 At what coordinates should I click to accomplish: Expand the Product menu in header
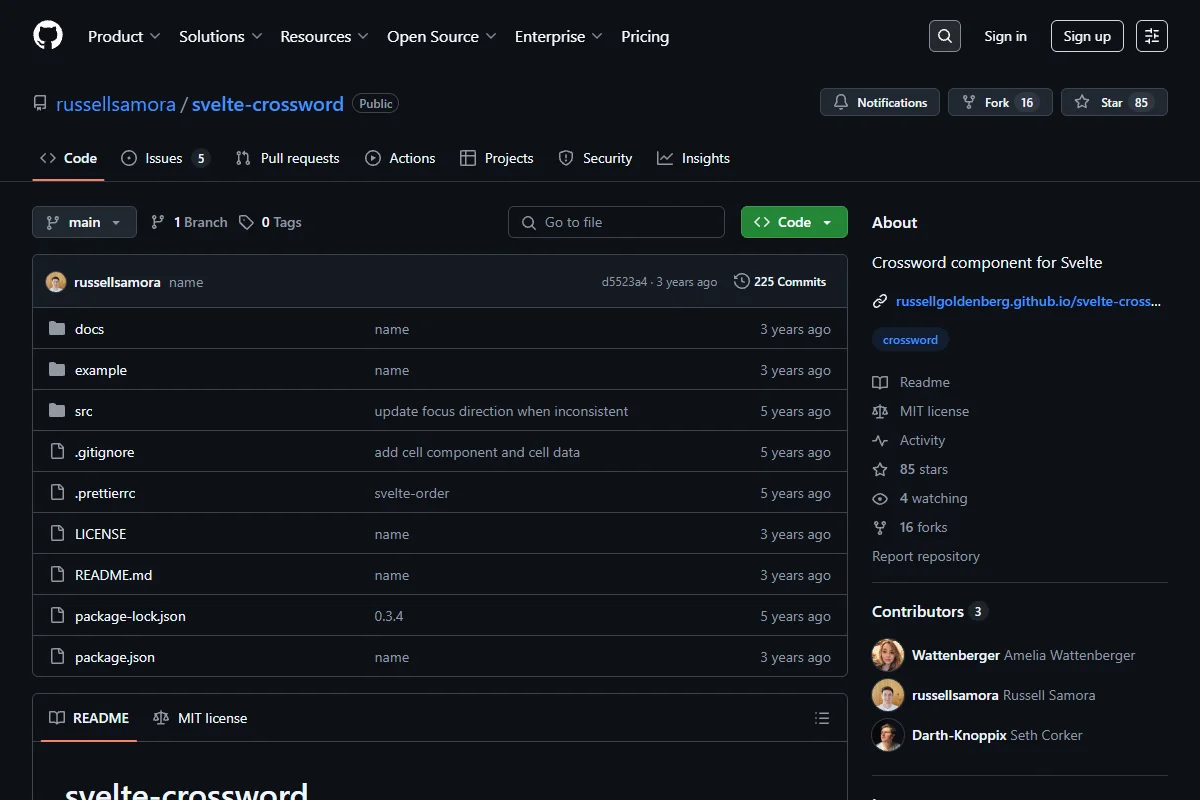[124, 36]
